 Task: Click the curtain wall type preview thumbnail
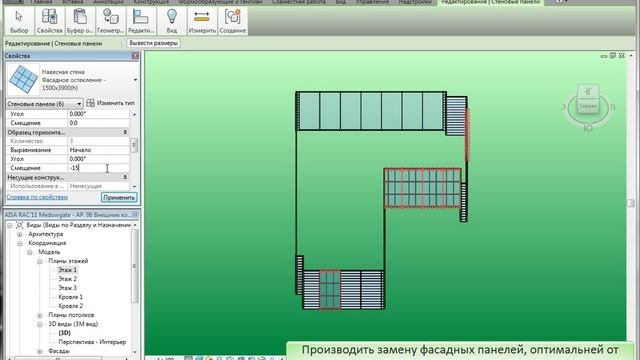tap(23, 79)
